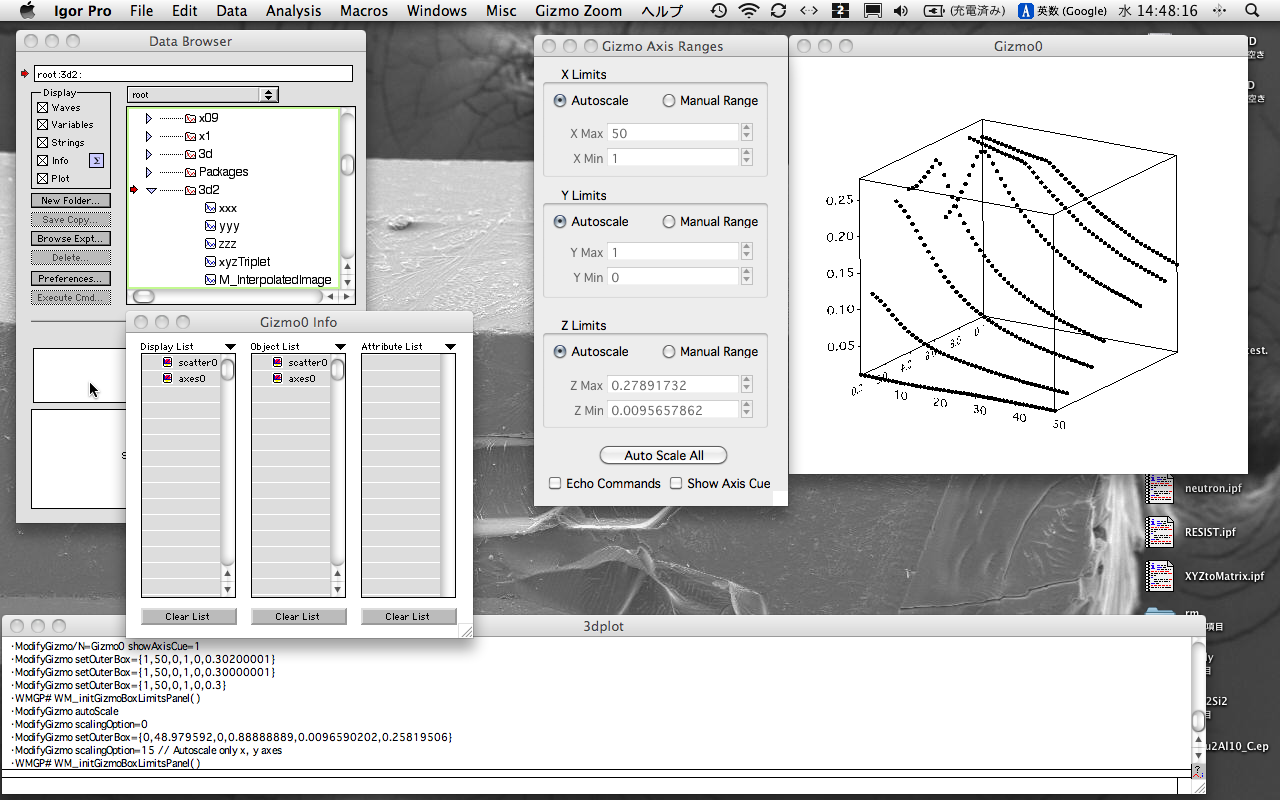Image resolution: width=1280 pixels, height=800 pixels.
Task: Click the zzz wave icon
Action: [x=210, y=244]
